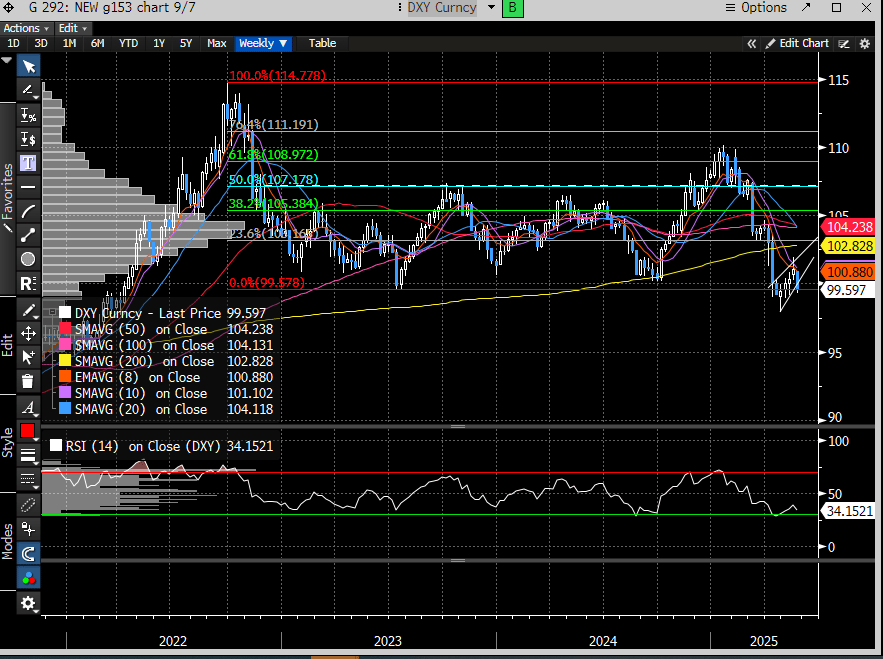The image size is (883, 659).
Task: Open the Weekly periodicity dropdown
Action: point(264,43)
